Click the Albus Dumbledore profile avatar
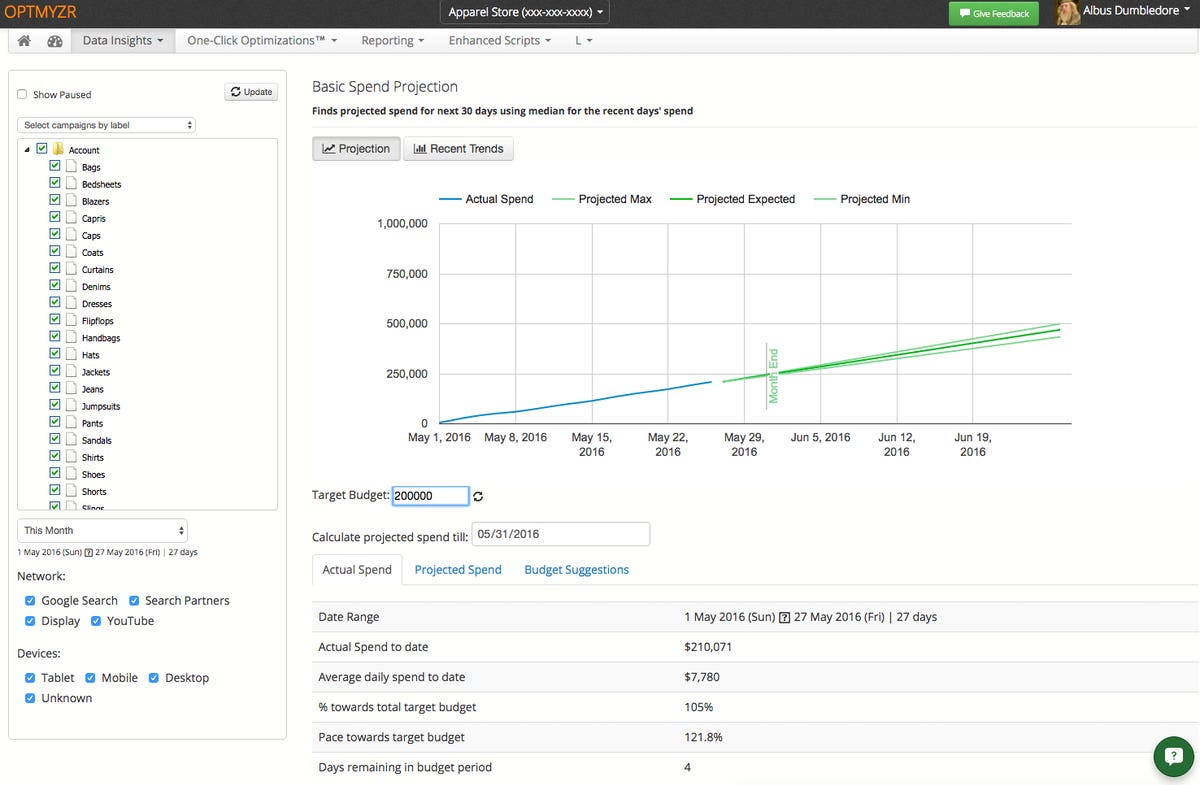 pyautogui.click(x=1068, y=13)
